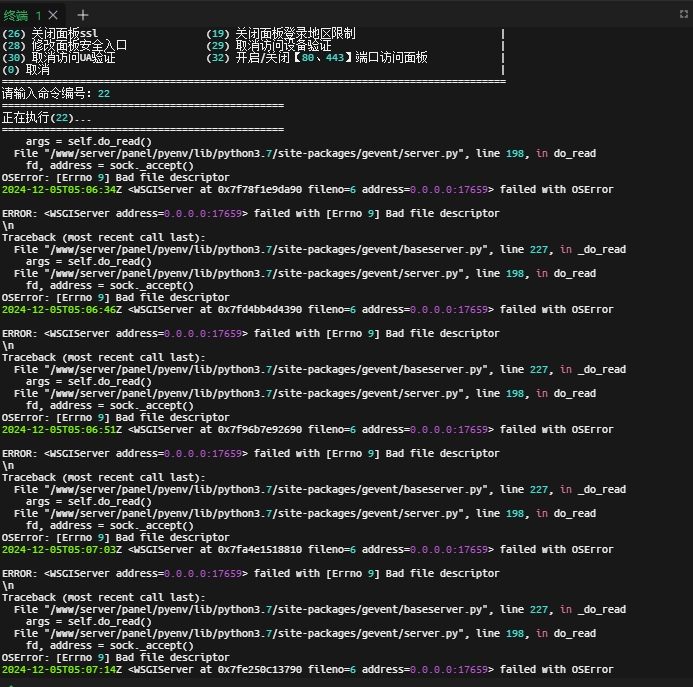Select the 终端 1 terminal tab

pos(22,16)
